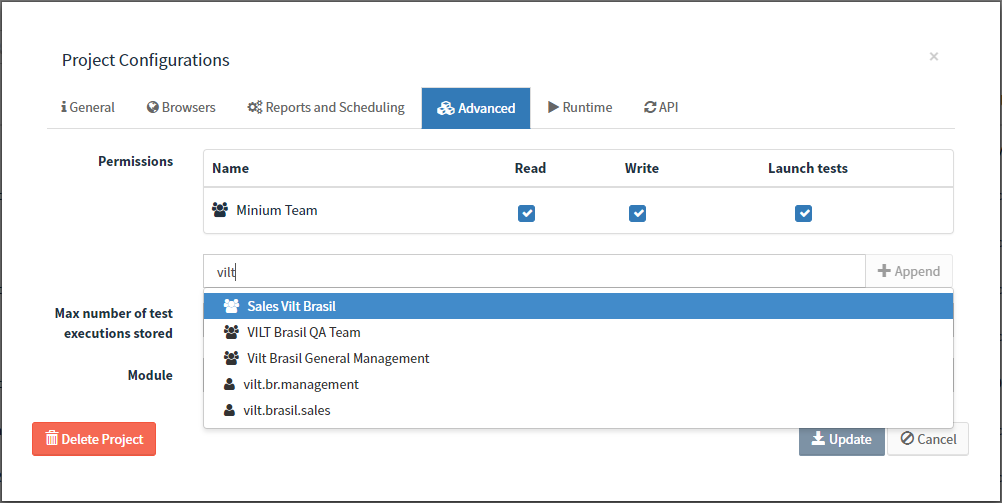
Task: Click the 'Minium Team' name text
Action: tap(277, 210)
